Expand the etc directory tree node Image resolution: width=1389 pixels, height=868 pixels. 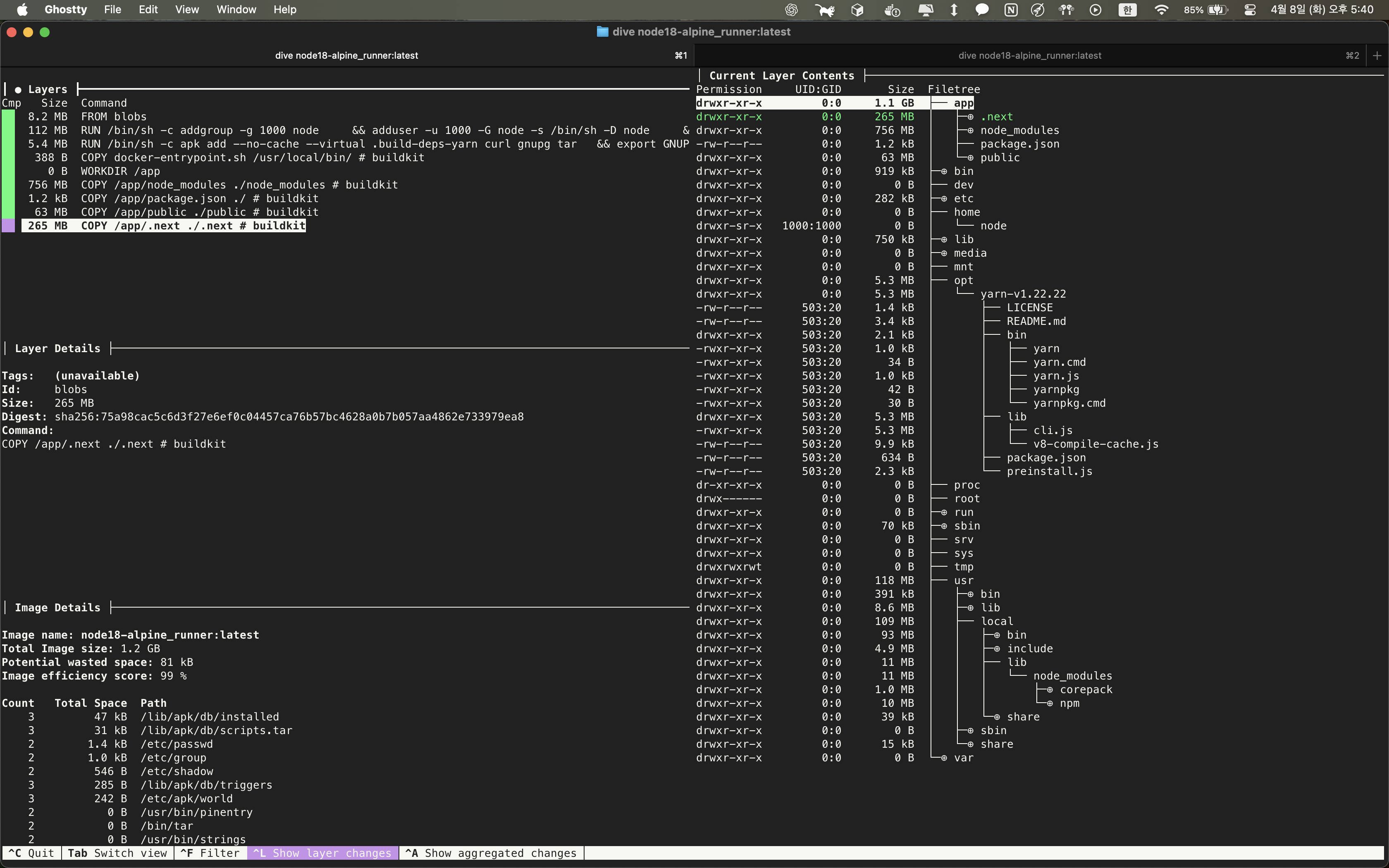pos(963,199)
